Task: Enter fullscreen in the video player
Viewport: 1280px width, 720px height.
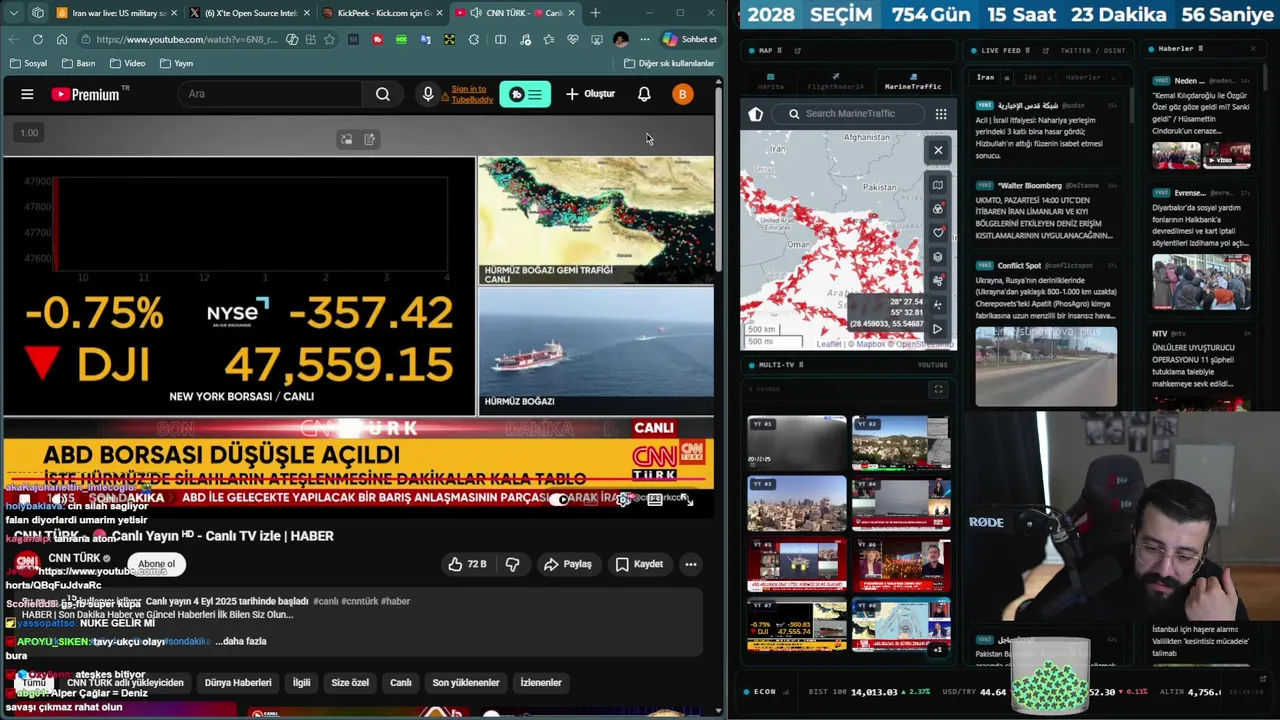Action: pos(688,499)
